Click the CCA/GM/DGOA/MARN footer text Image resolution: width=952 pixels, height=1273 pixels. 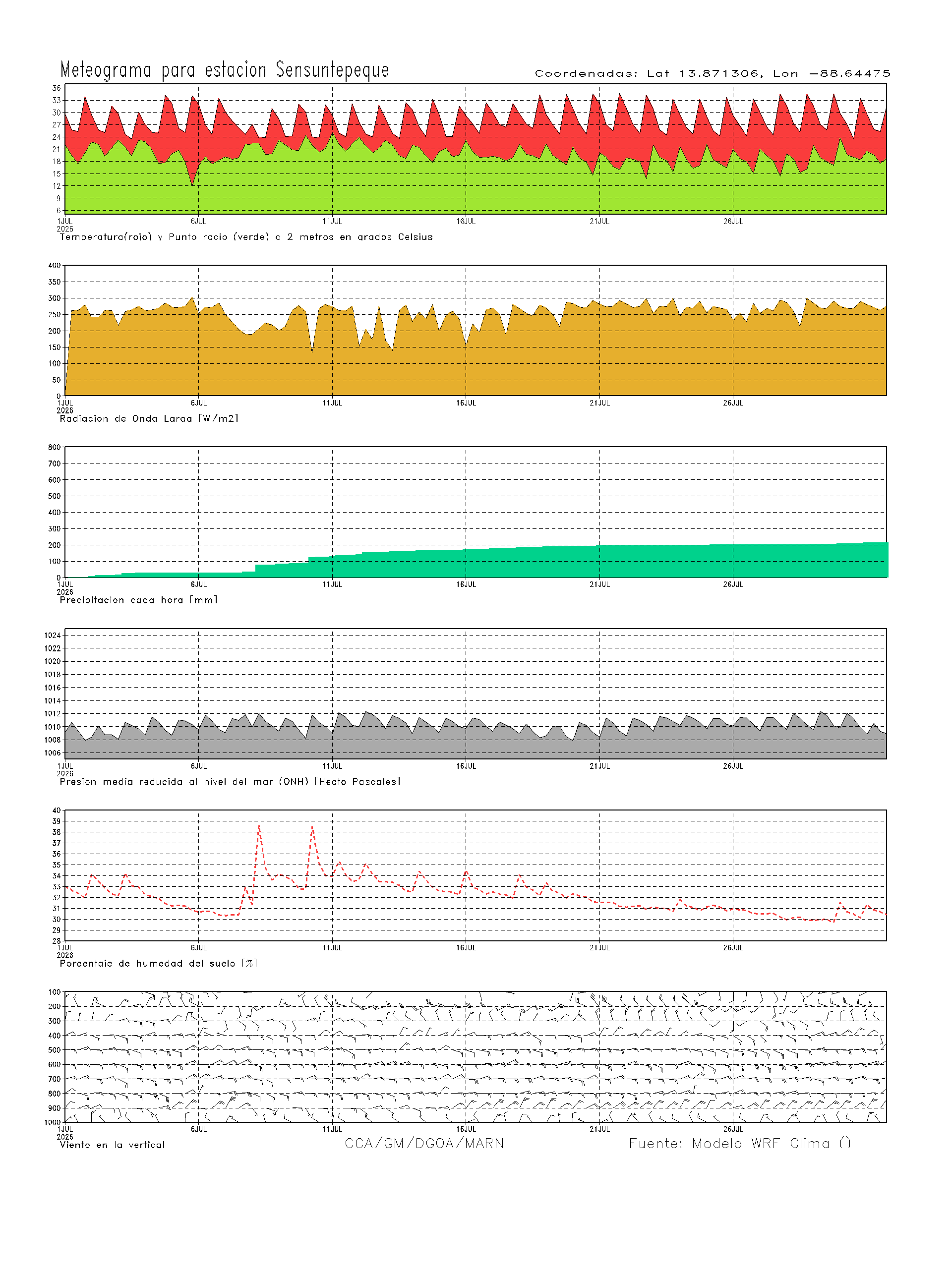point(424,1144)
